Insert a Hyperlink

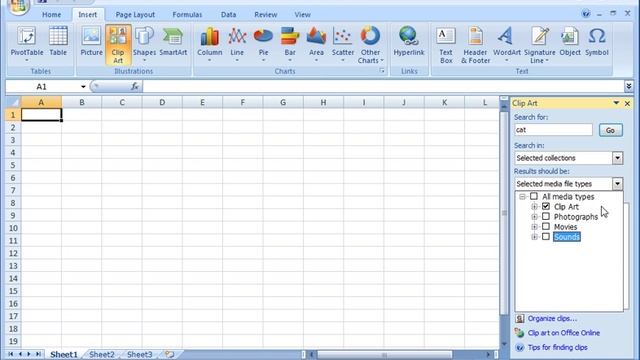[409, 41]
